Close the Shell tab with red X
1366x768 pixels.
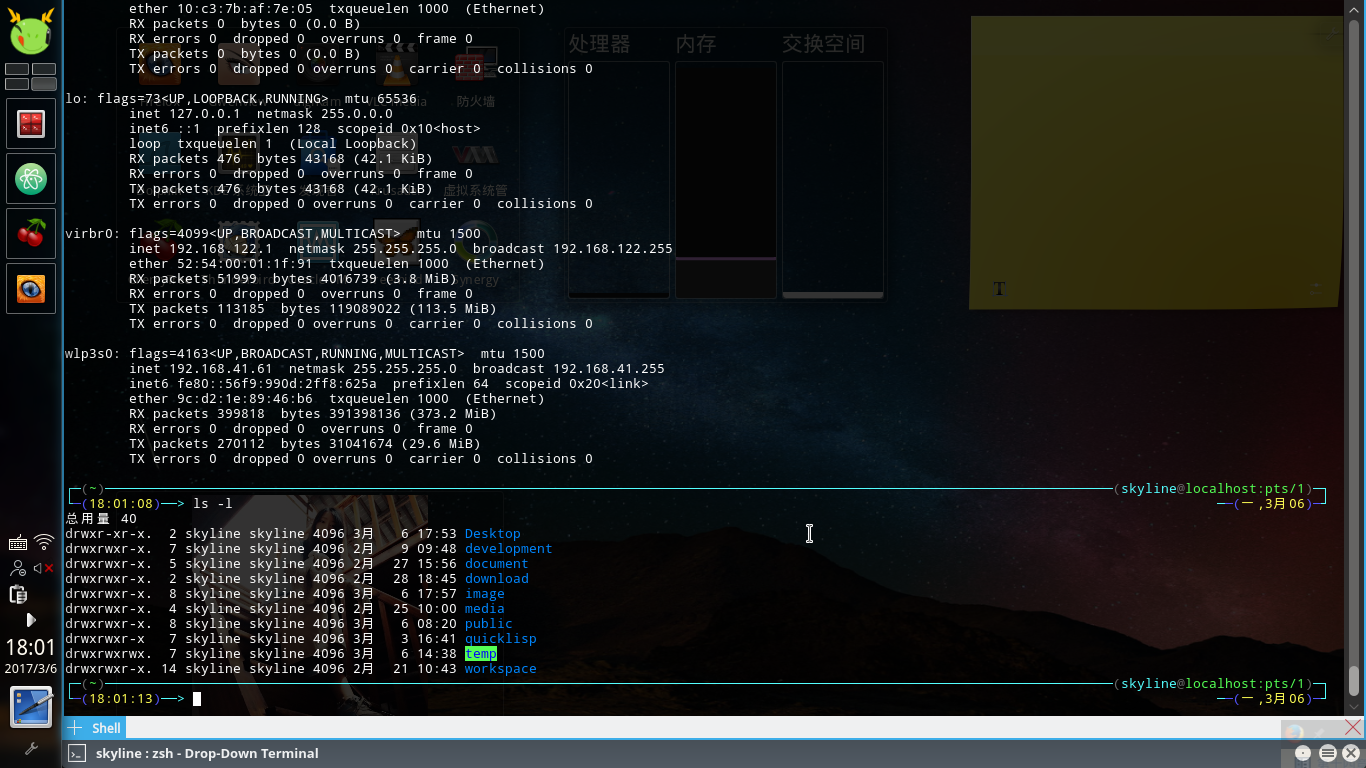point(1351,728)
